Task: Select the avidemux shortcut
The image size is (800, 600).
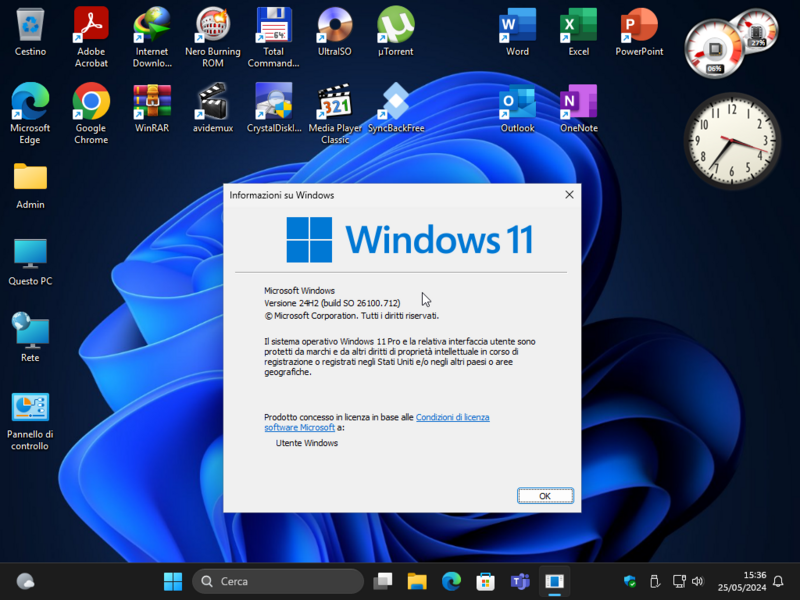Action: [x=213, y=108]
